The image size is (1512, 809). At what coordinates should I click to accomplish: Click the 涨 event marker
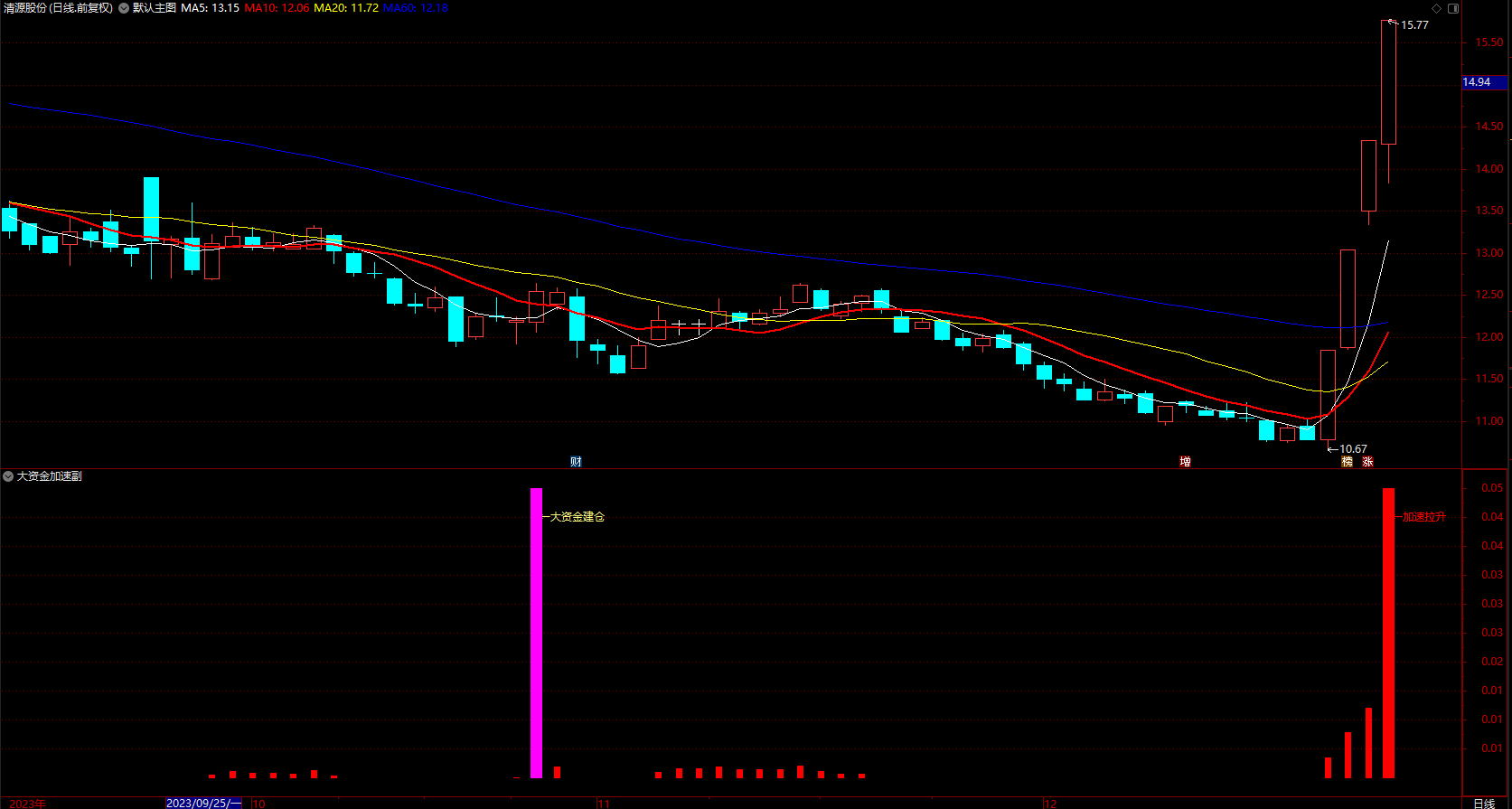(1368, 462)
